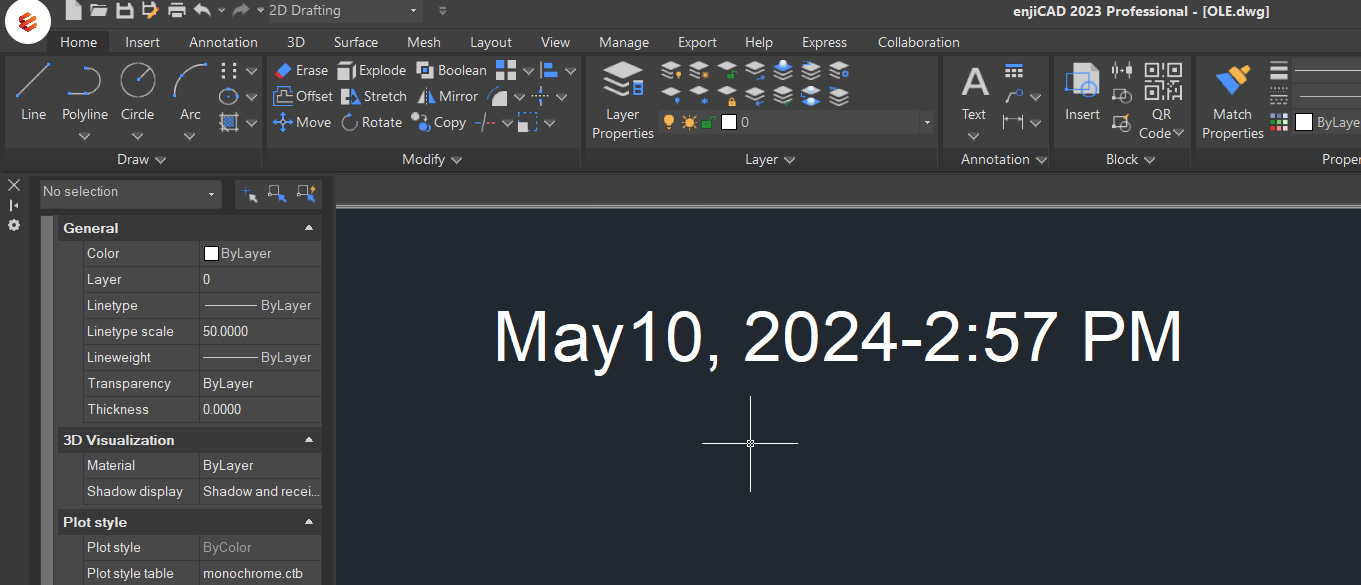Toggle layer freeze sun icon

[x=689, y=122]
